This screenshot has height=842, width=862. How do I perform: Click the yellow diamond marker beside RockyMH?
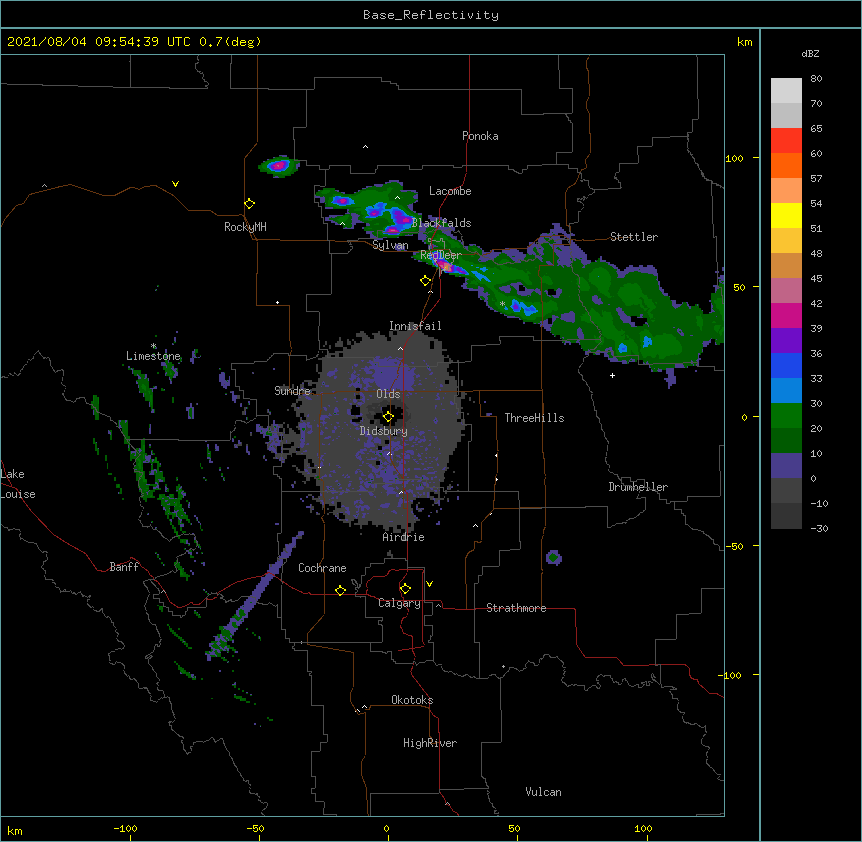(x=250, y=204)
